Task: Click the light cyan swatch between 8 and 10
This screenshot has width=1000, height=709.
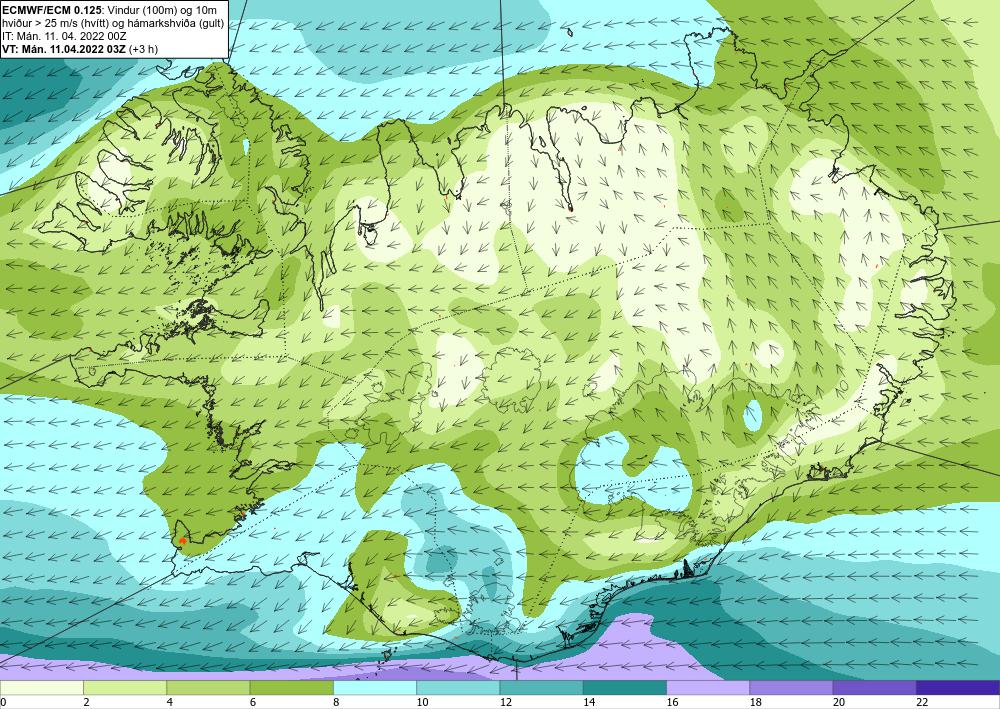Action: [x=375, y=687]
